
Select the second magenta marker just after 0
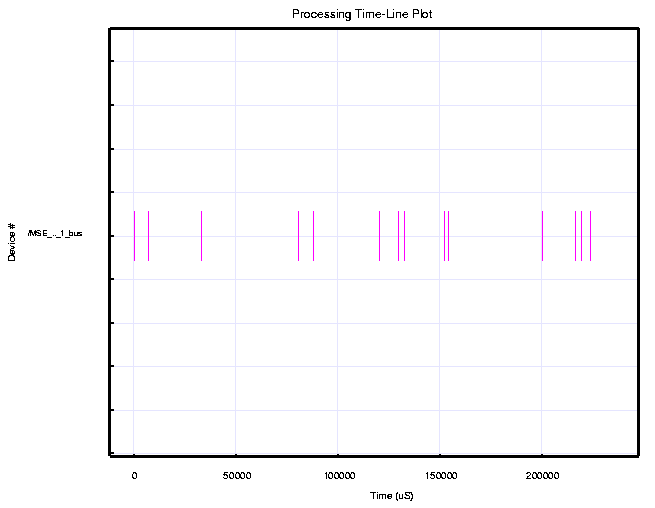tap(148, 236)
